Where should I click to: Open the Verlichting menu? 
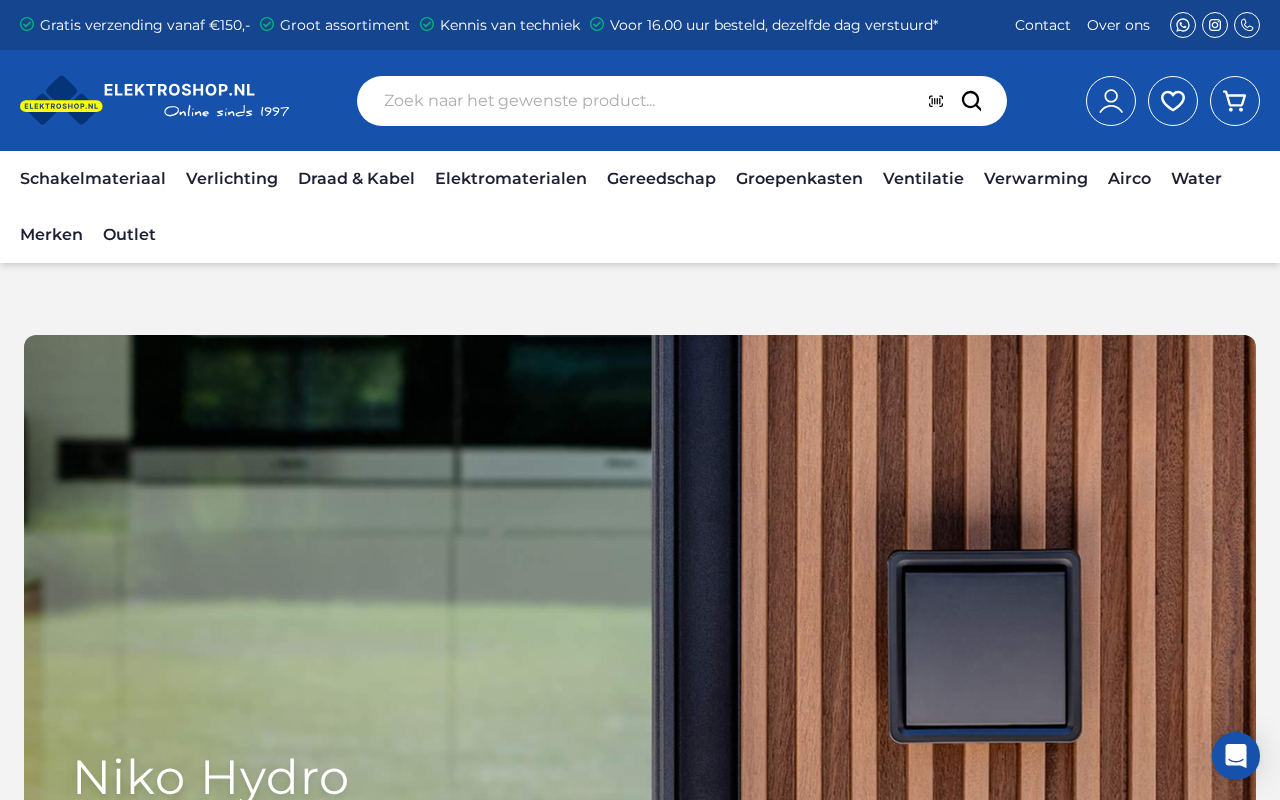[232, 179]
